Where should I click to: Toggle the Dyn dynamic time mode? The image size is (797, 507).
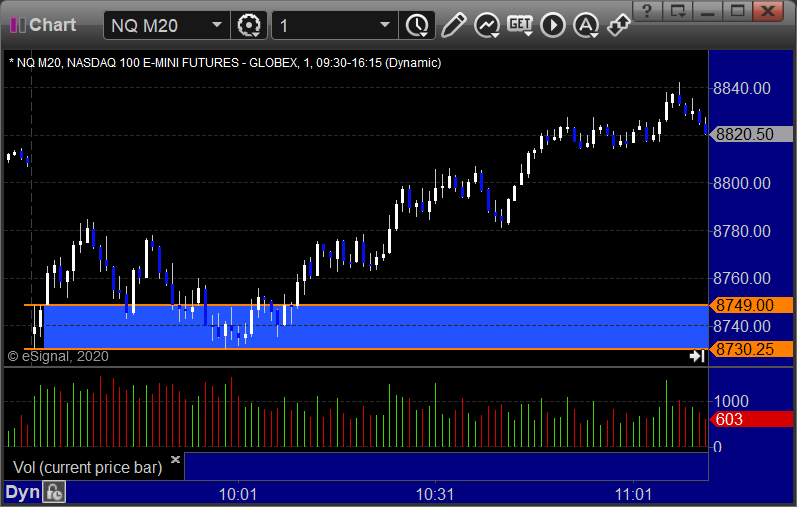coord(22,492)
